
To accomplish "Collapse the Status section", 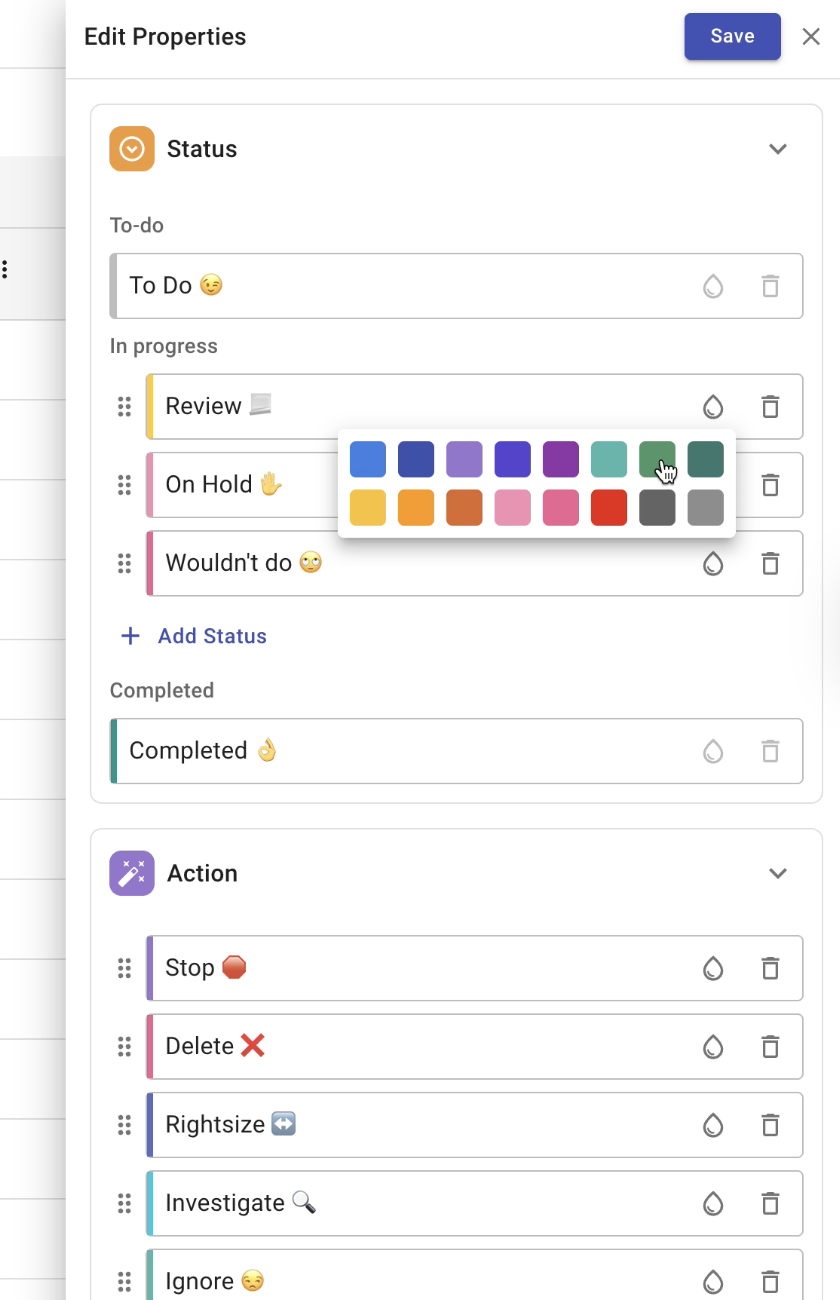I will tap(778, 149).
